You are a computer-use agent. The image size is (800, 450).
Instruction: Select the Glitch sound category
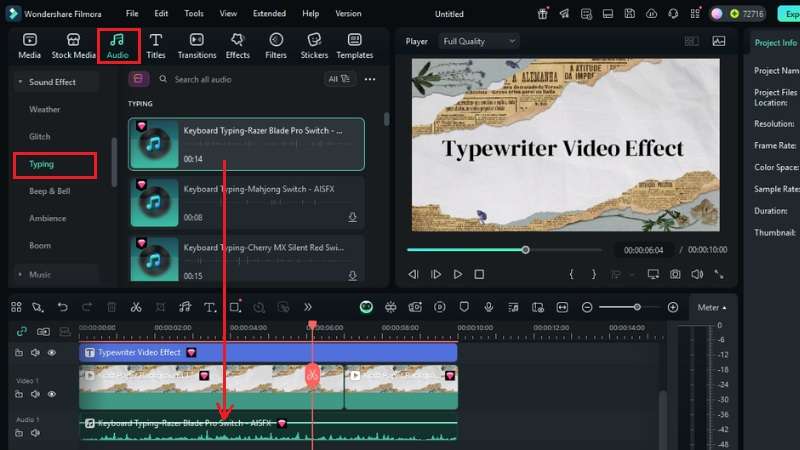[39, 136]
